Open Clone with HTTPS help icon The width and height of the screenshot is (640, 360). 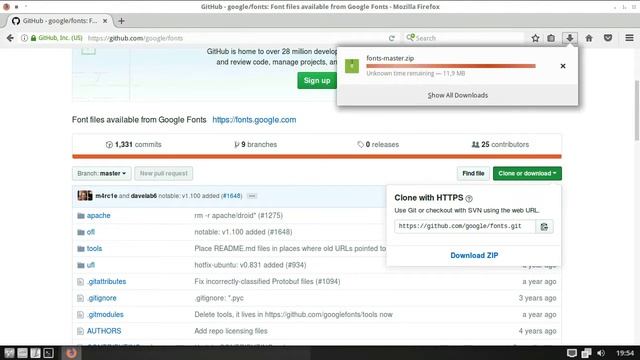[469, 198]
